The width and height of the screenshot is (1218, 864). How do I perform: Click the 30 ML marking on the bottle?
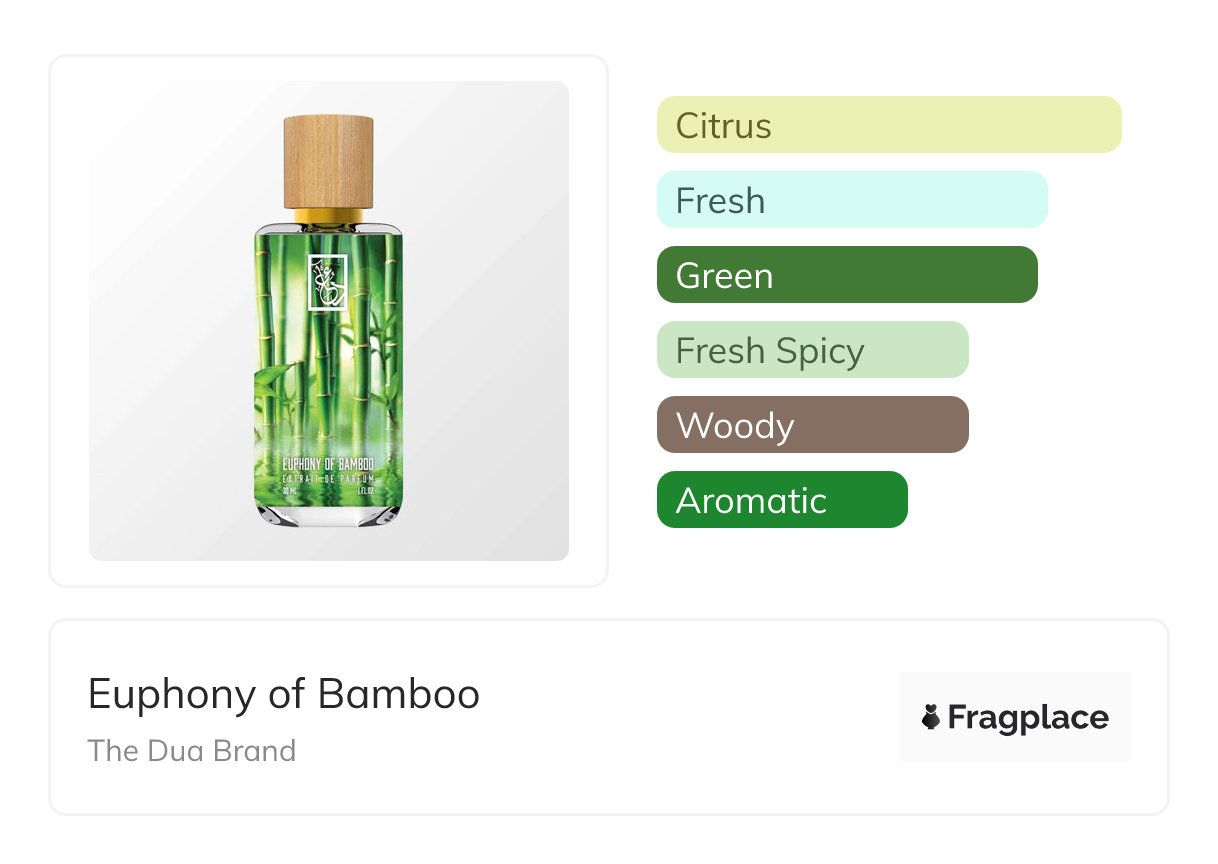click(x=291, y=491)
